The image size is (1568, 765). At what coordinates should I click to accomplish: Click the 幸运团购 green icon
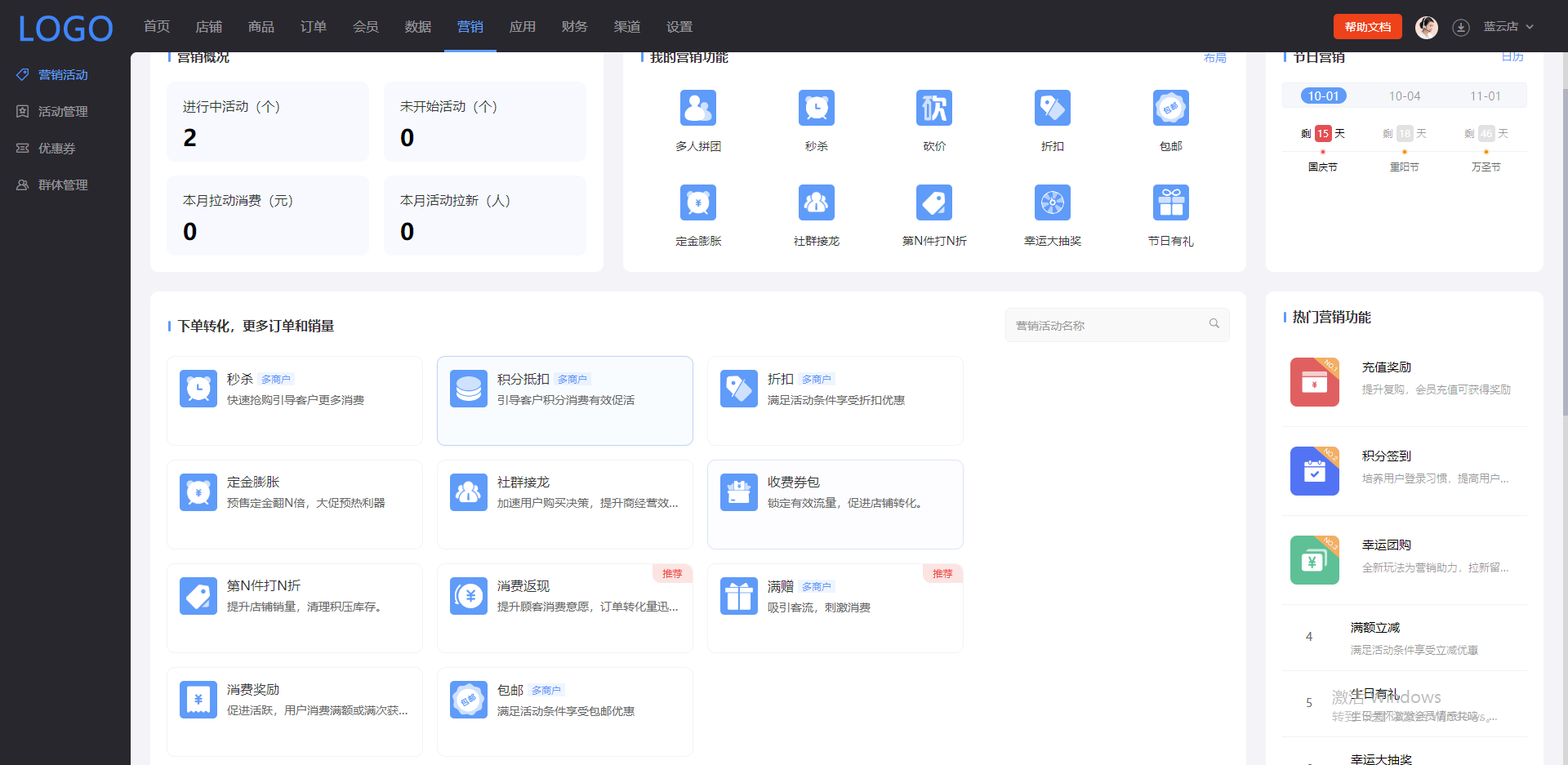tap(1315, 560)
